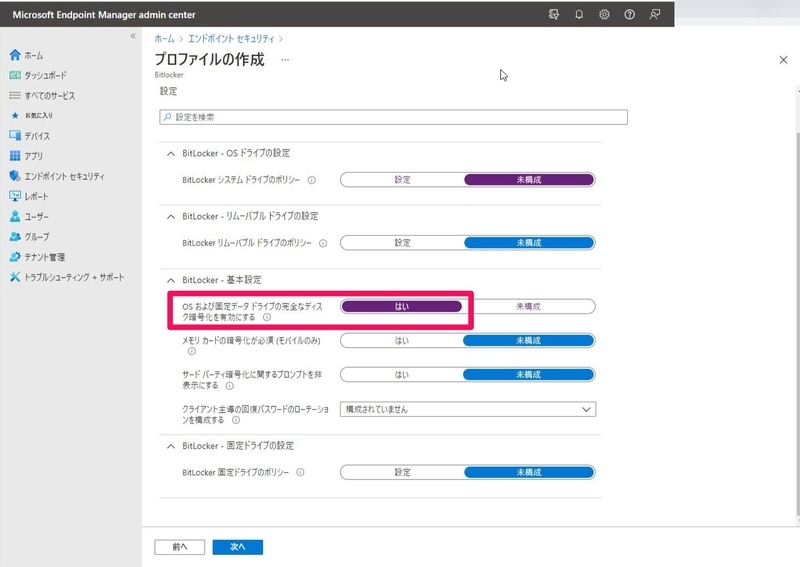Open the ellipsis menu next to プロファイルの作成
This screenshot has width=800, height=567.
(x=285, y=60)
